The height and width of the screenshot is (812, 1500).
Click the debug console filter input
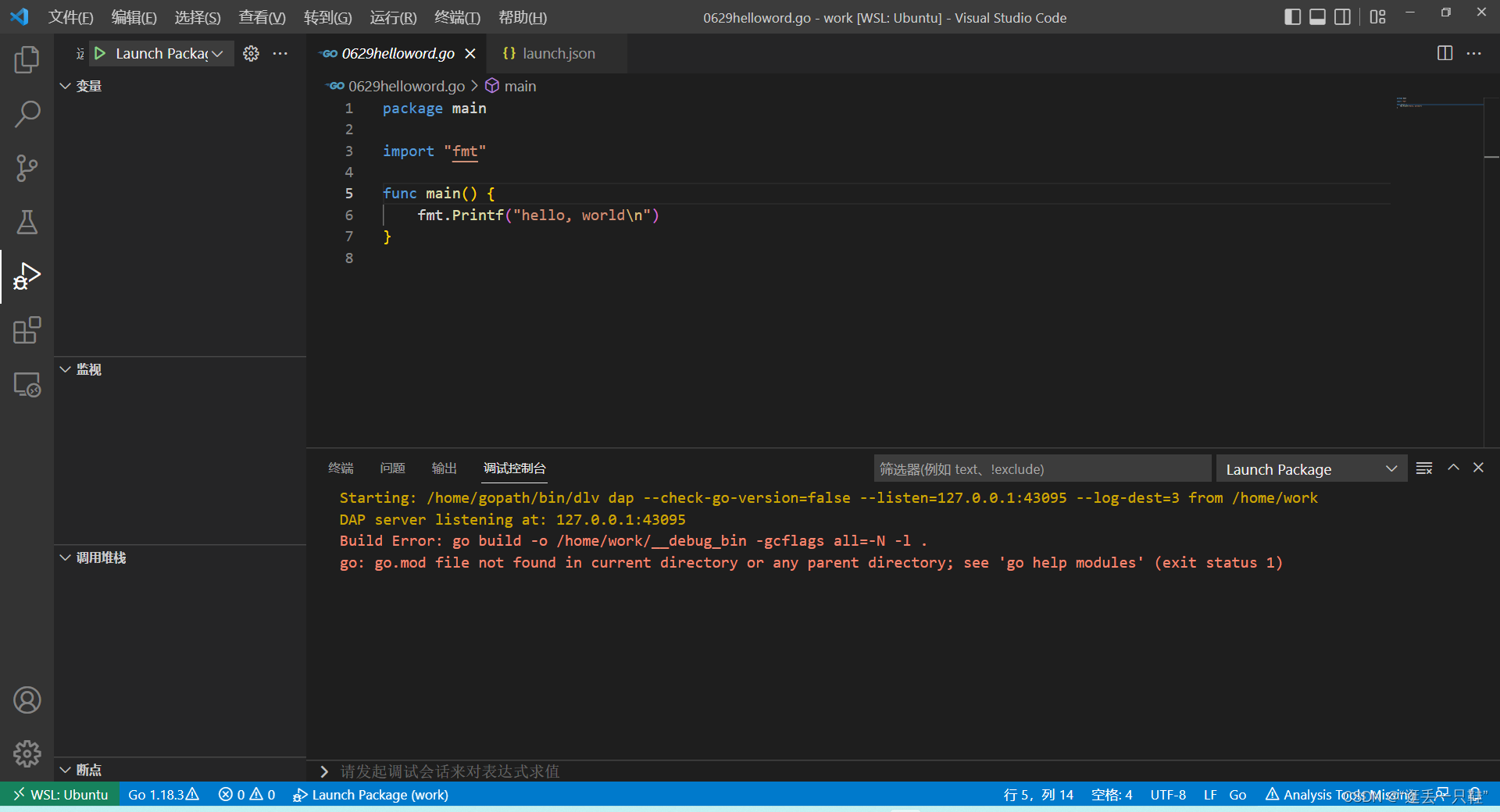point(1042,468)
